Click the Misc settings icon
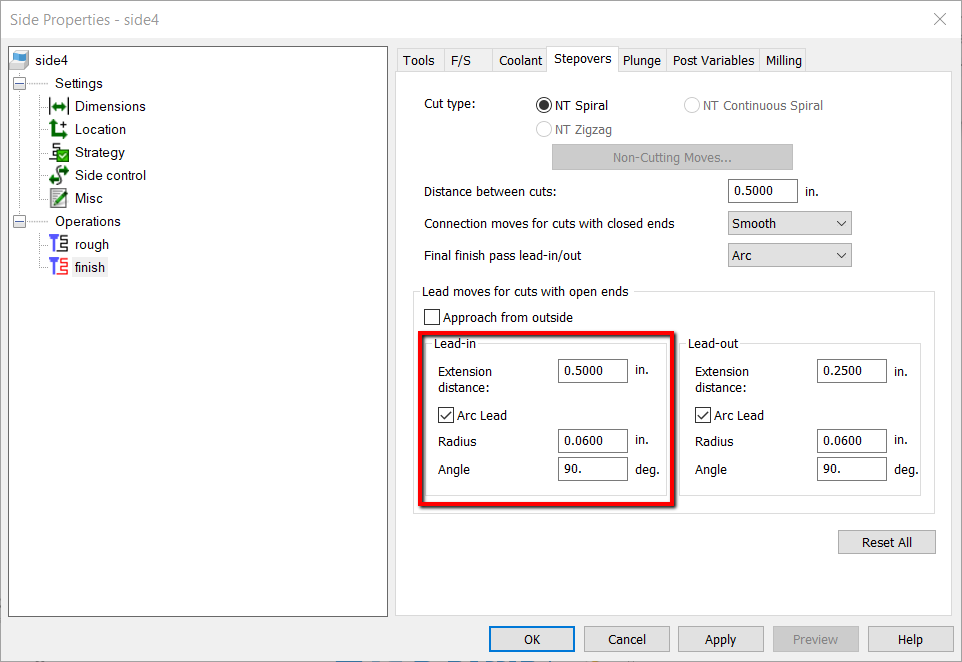 click(x=58, y=198)
